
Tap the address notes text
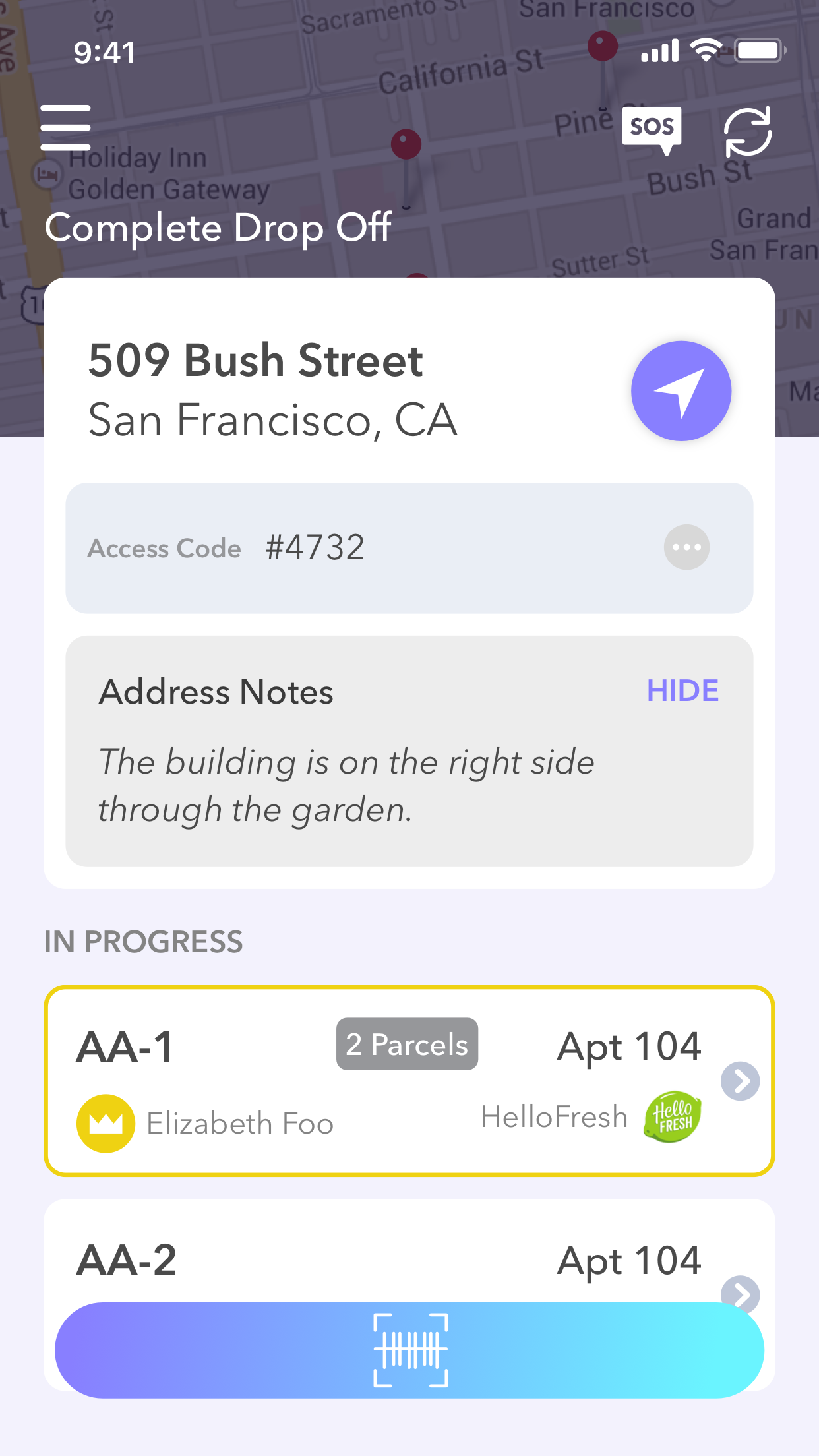[346, 785]
